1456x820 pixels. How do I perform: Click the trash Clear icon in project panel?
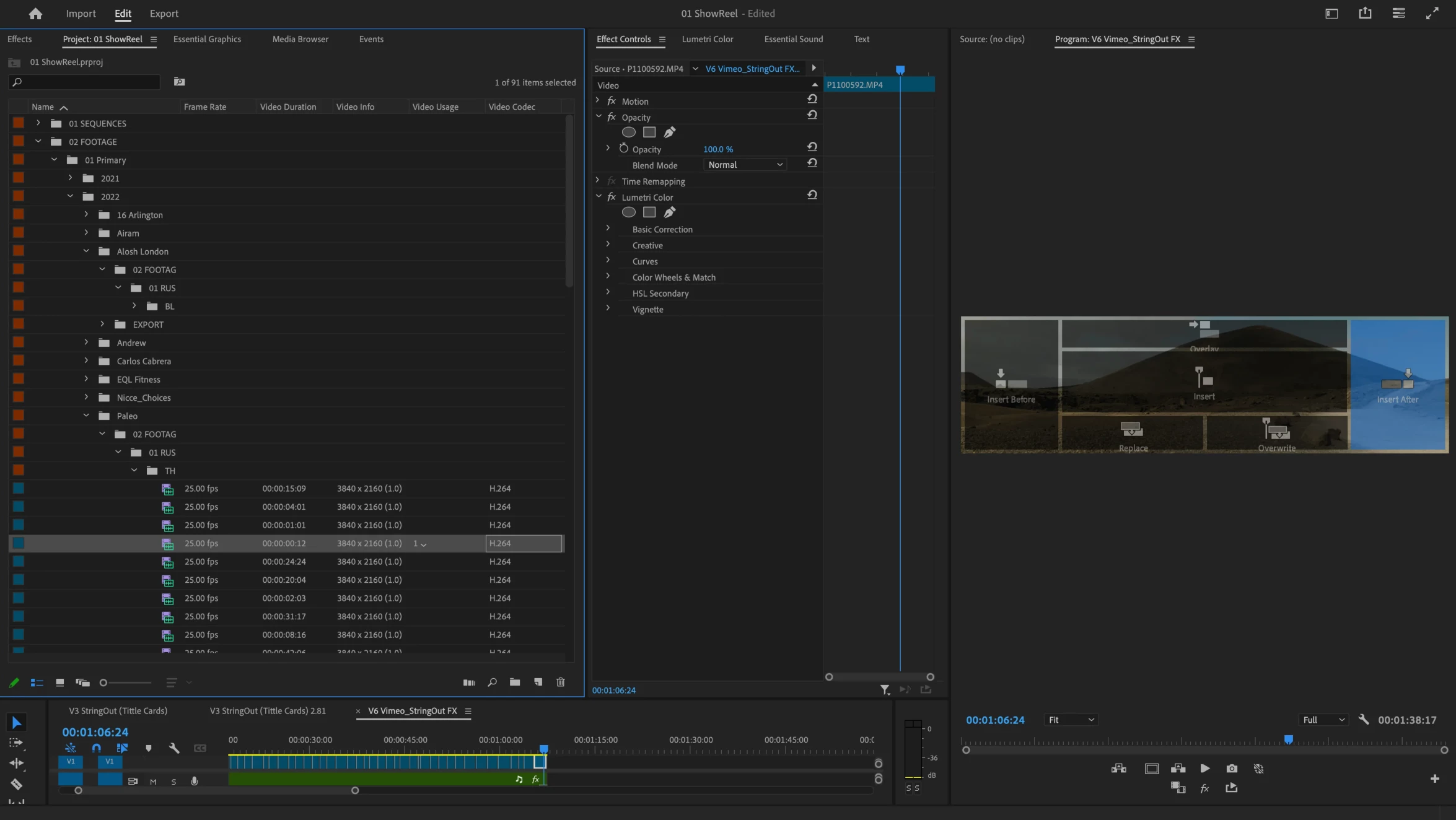tap(561, 682)
